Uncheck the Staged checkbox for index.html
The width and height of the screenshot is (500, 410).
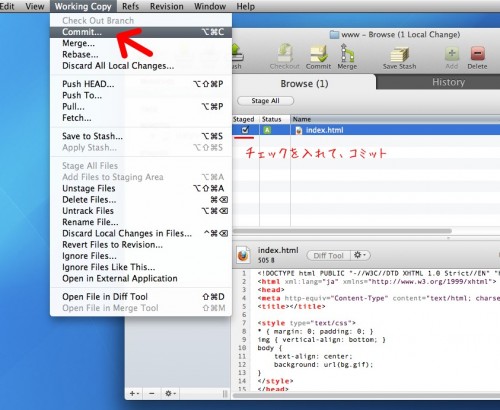pos(245,130)
